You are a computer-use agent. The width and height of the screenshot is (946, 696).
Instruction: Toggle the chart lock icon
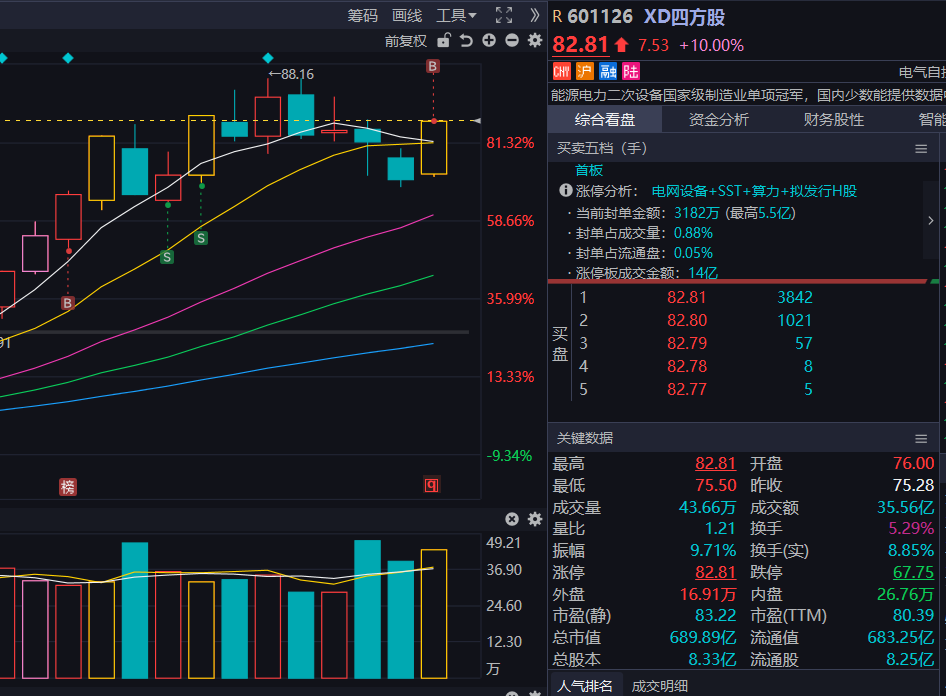tap(444, 40)
